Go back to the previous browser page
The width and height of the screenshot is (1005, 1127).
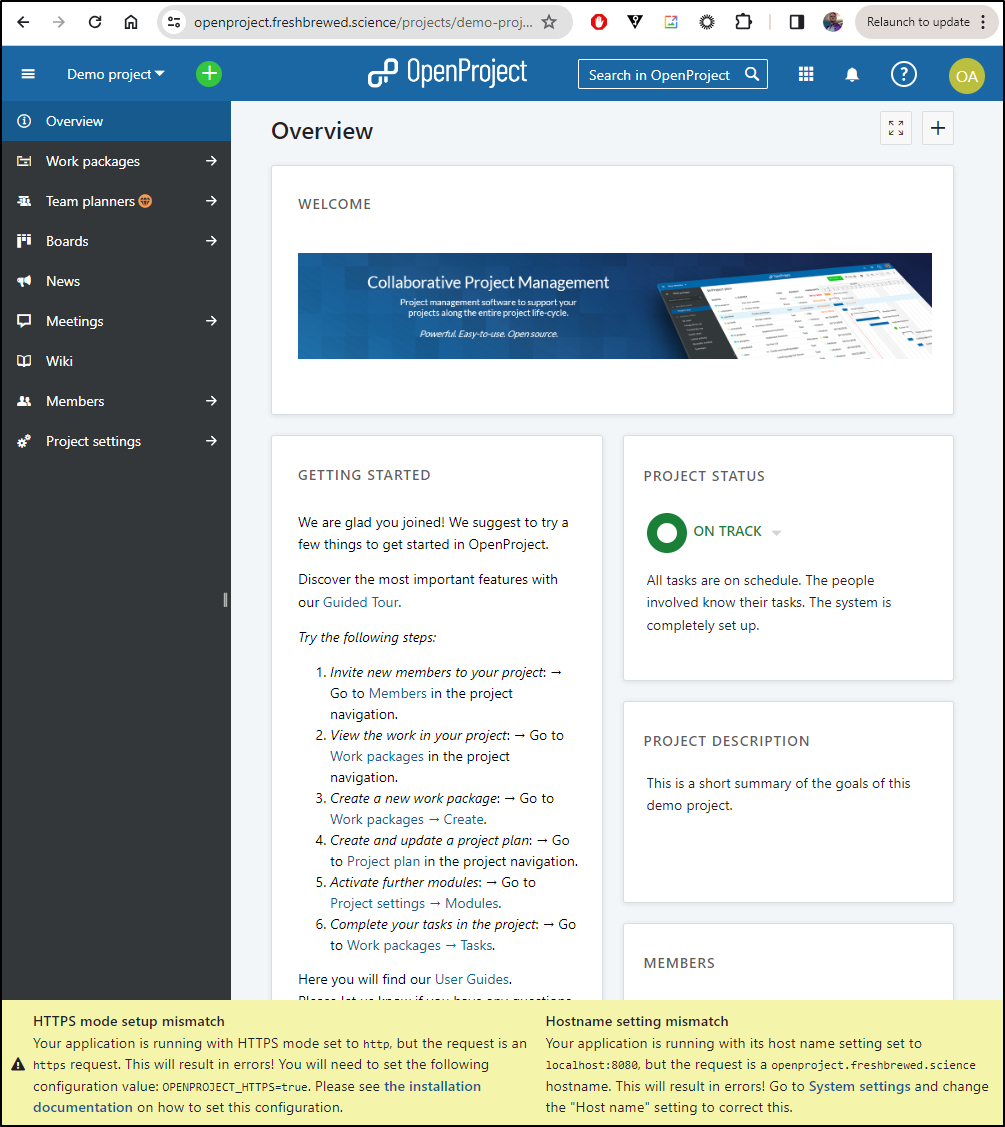click(x=23, y=22)
